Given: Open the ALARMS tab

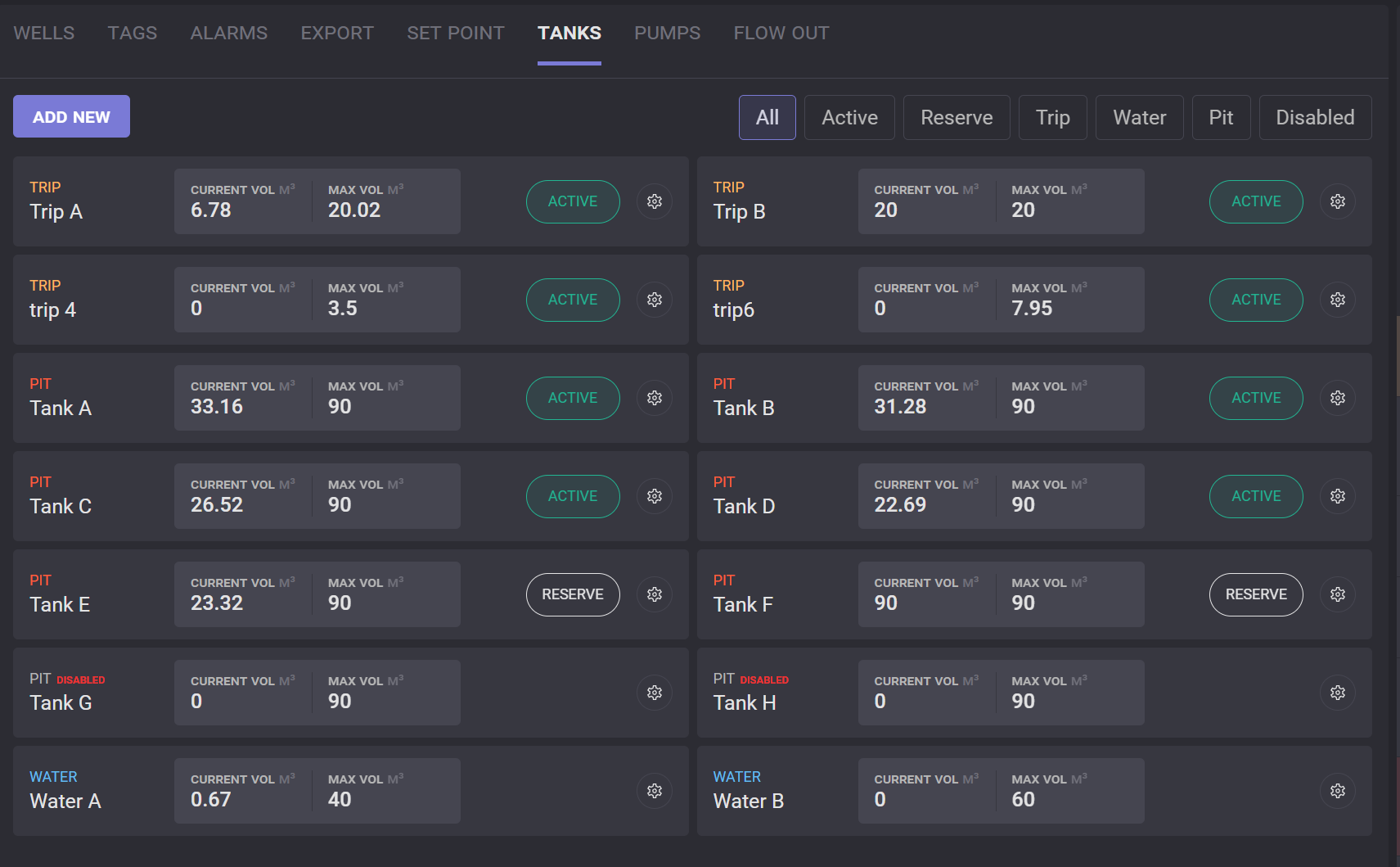Looking at the screenshot, I should pyautogui.click(x=228, y=34).
